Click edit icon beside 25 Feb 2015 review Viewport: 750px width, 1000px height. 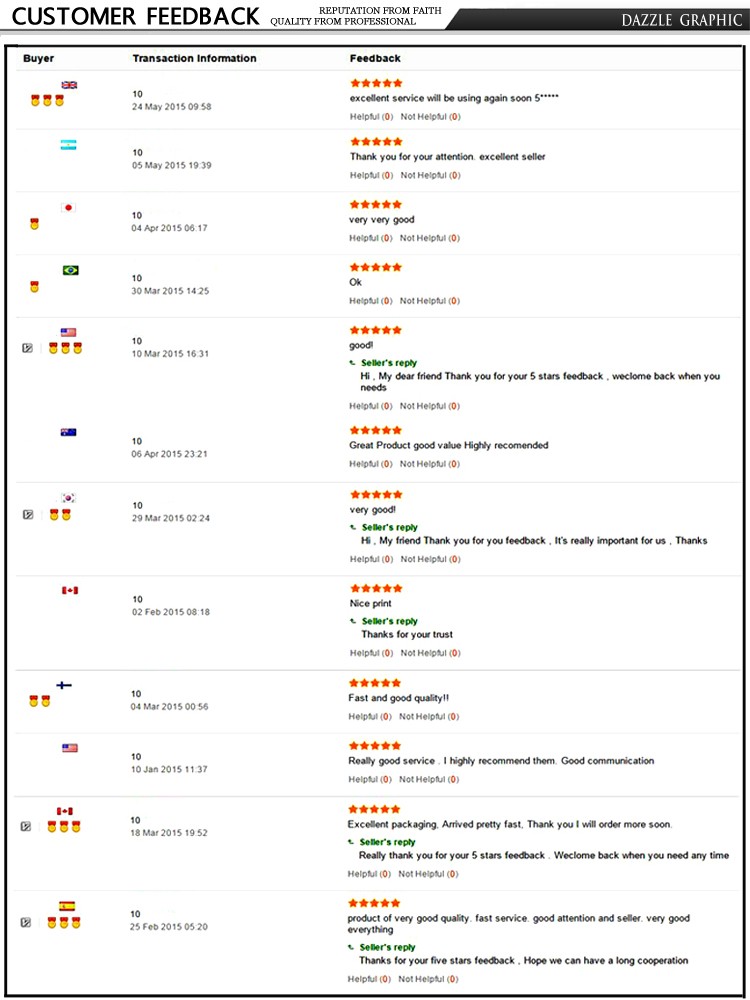coord(26,922)
